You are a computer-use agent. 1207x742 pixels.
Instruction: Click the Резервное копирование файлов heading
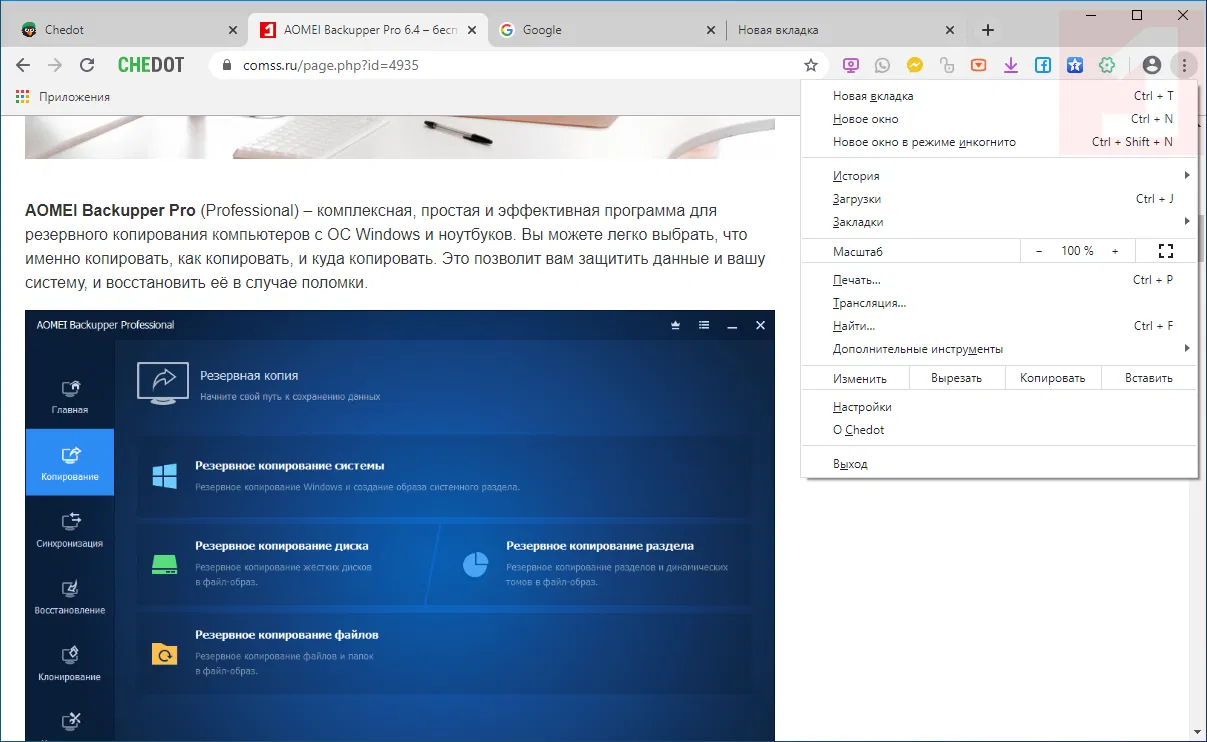point(287,635)
